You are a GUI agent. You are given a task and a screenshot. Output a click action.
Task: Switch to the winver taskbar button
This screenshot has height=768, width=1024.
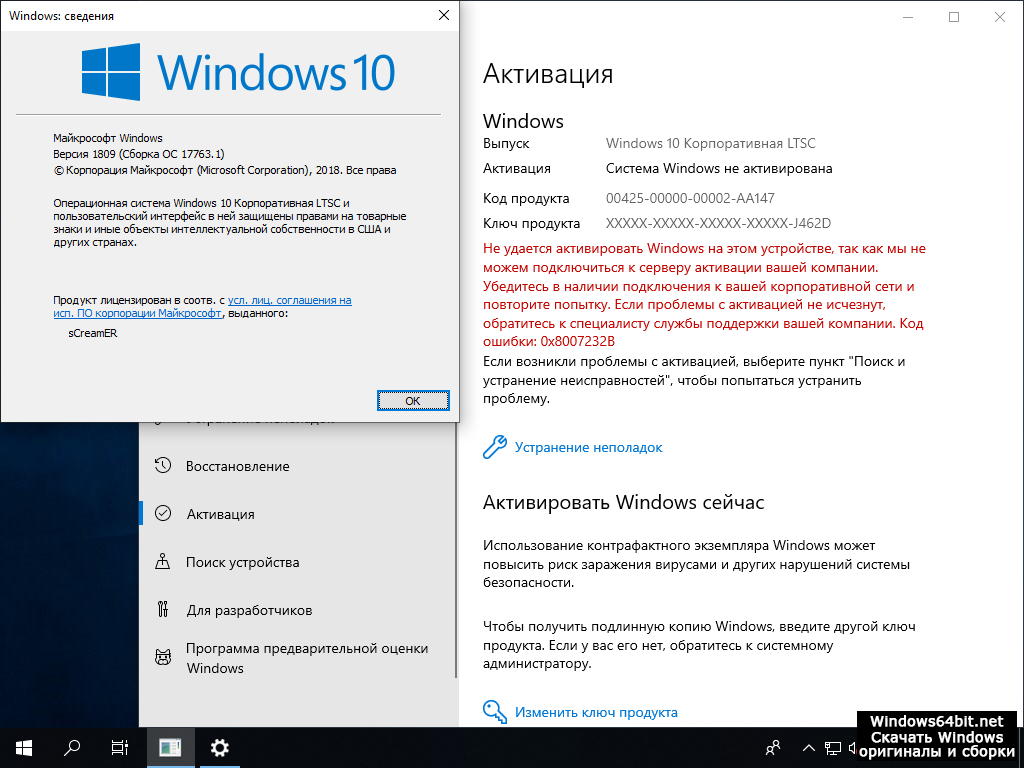(170, 747)
